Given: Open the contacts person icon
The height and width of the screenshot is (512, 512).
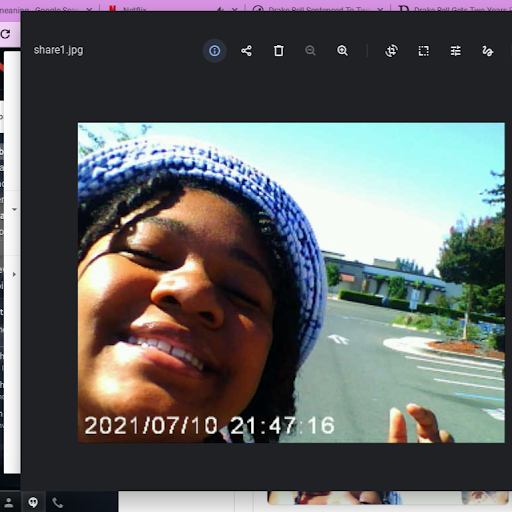Looking at the screenshot, I should click(x=9, y=502).
